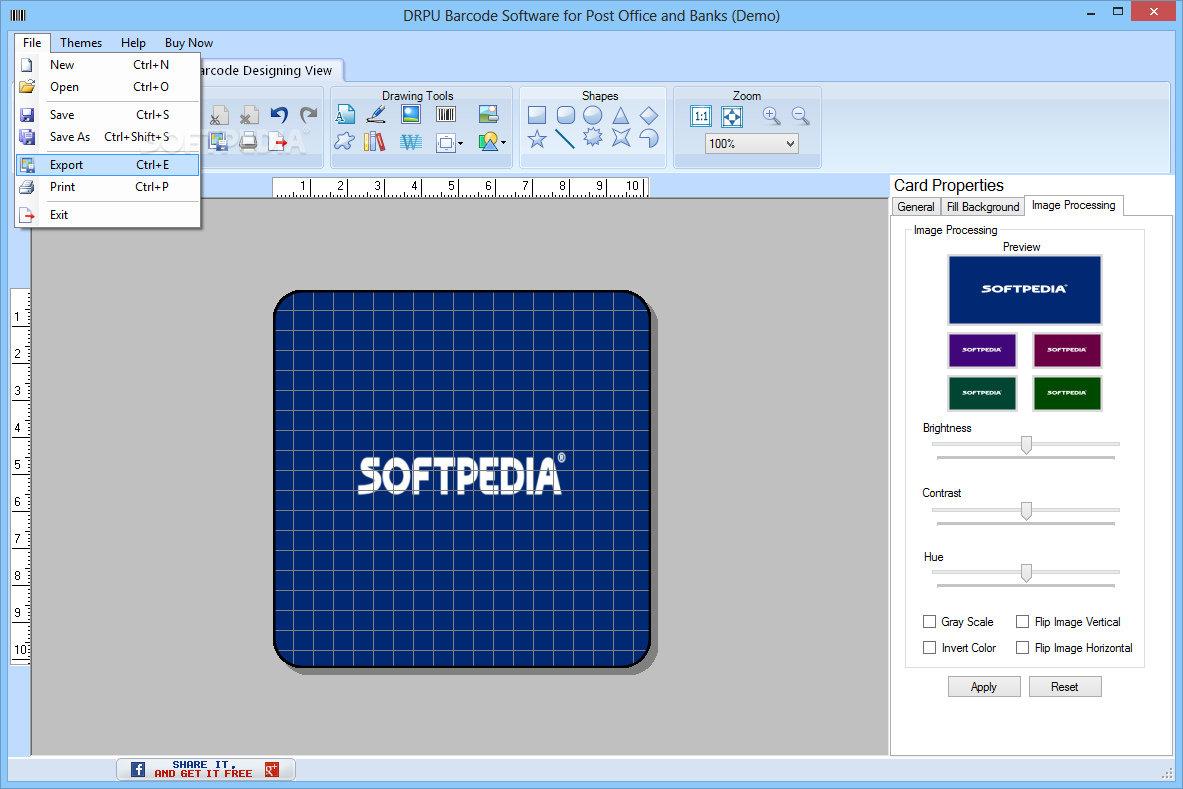1183x789 pixels.
Task: Open the Buy Now menu
Action: click(189, 43)
